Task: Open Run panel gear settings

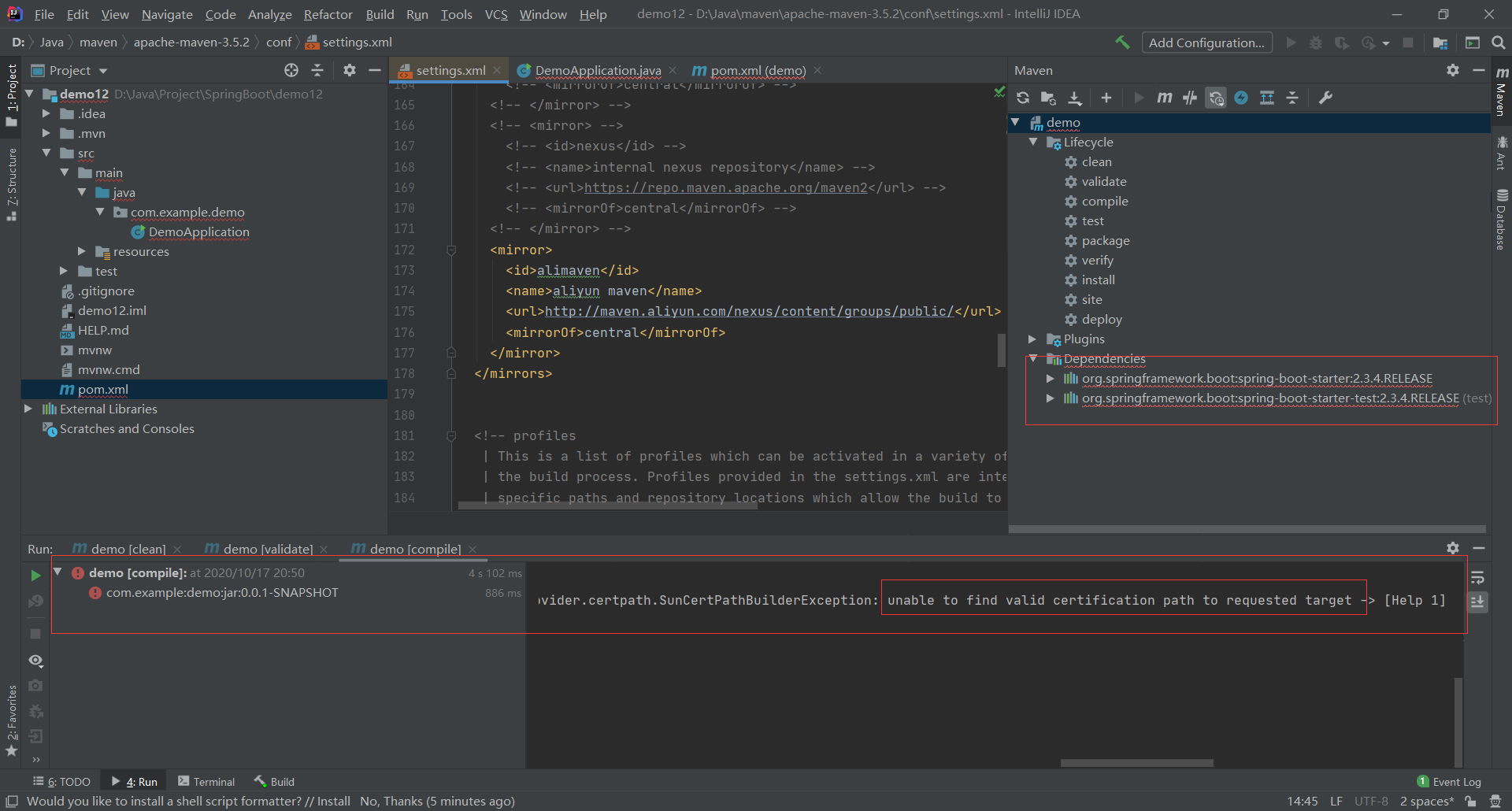Action: tap(1453, 548)
